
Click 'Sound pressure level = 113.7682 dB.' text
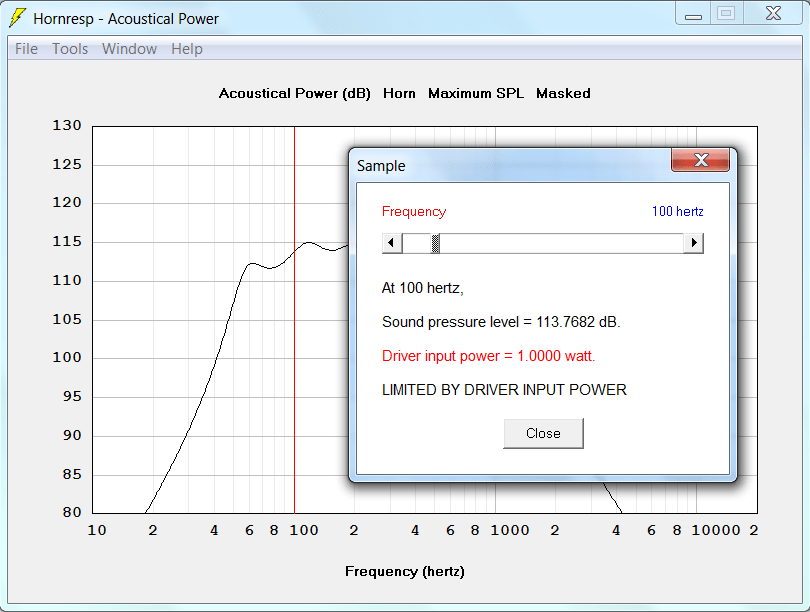click(501, 322)
